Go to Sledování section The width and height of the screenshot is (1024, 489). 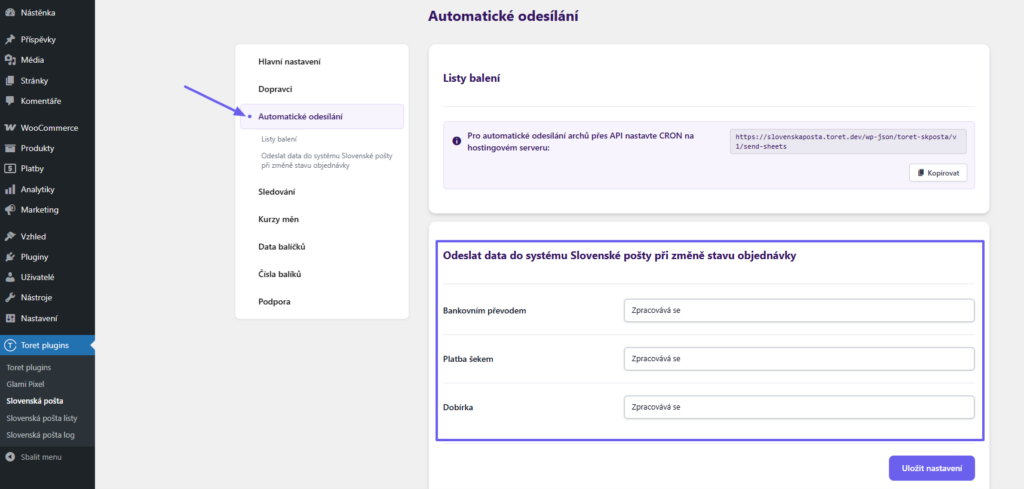pos(277,192)
